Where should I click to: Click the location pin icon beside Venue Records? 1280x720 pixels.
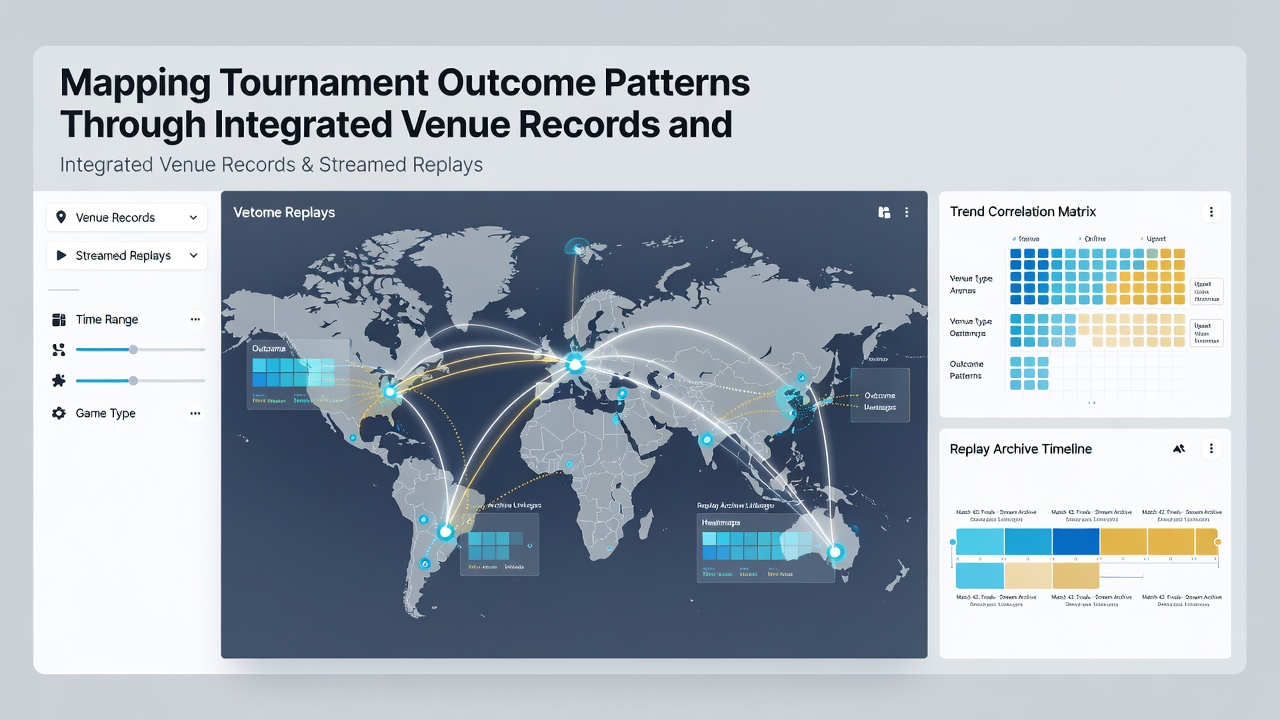click(x=61, y=217)
